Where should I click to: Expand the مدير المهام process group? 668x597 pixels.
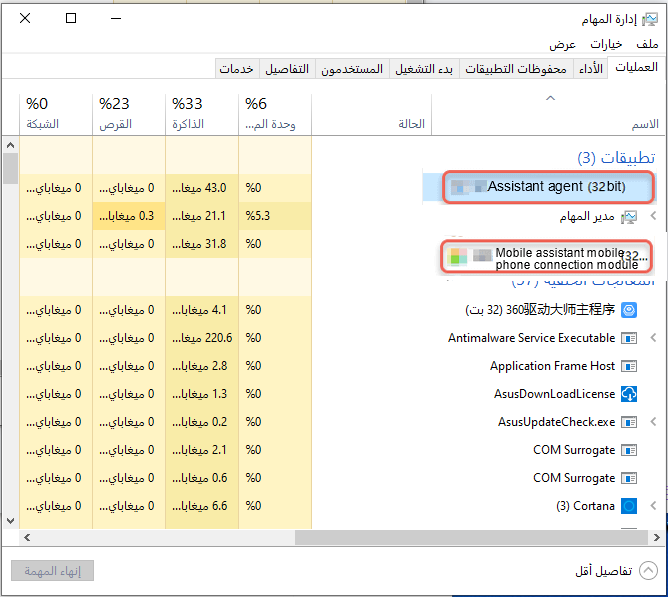point(654,216)
